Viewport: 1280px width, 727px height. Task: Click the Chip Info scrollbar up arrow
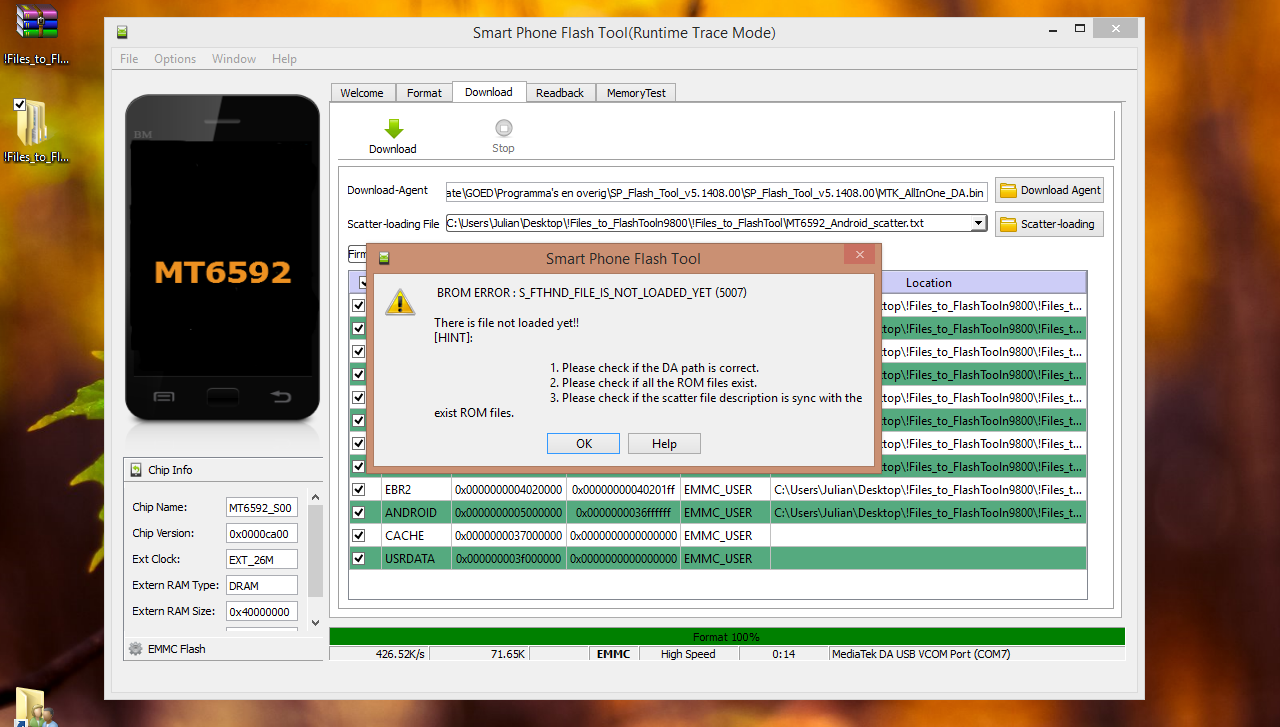coord(316,497)
